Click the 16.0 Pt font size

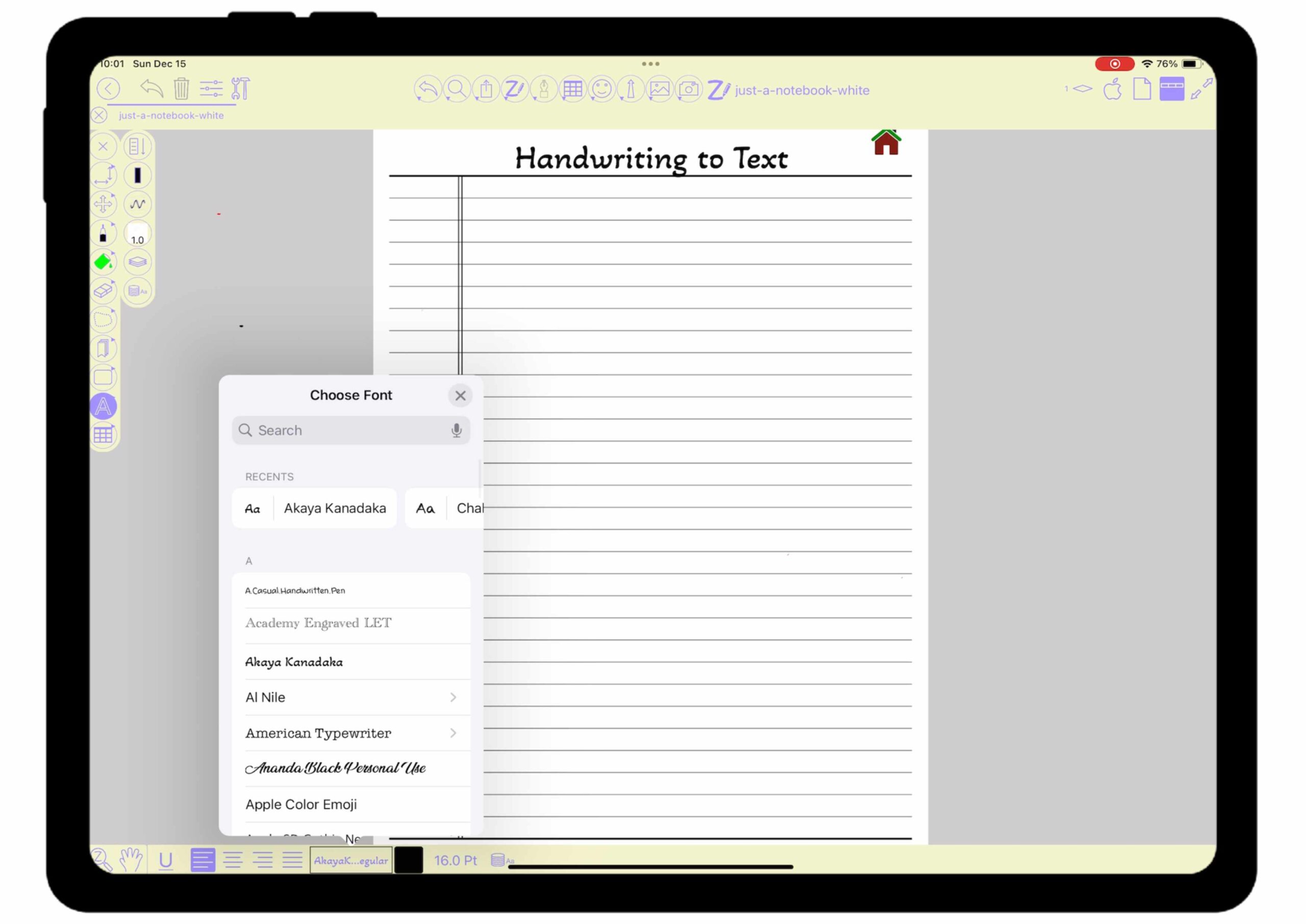[x=455, y=860]
